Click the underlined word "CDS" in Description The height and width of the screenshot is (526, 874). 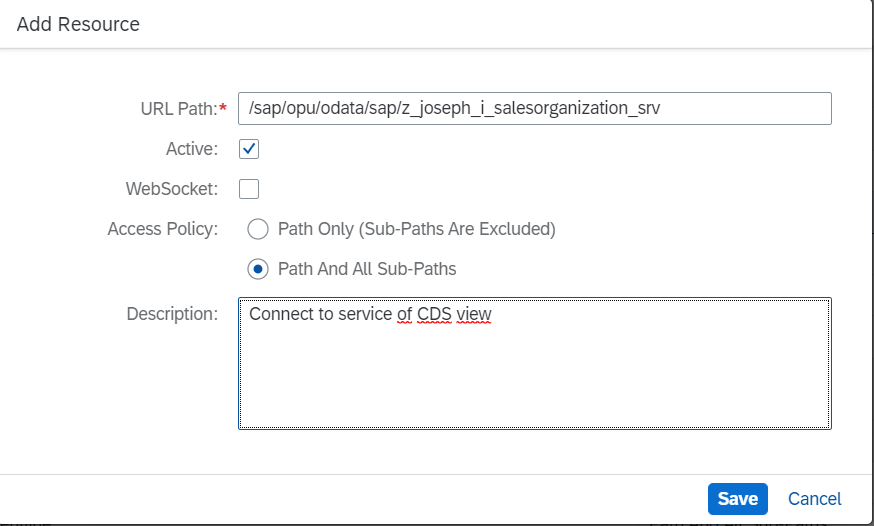[434, 314]
